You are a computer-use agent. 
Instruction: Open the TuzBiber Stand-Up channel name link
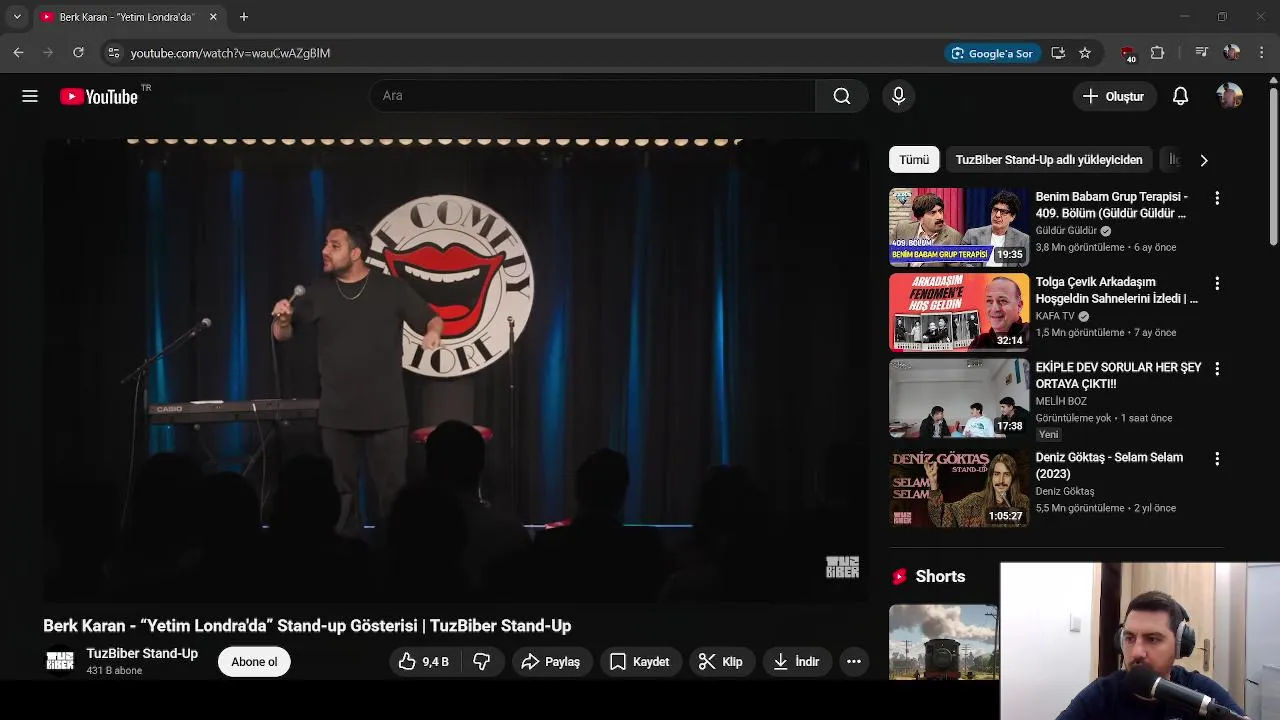142,653
